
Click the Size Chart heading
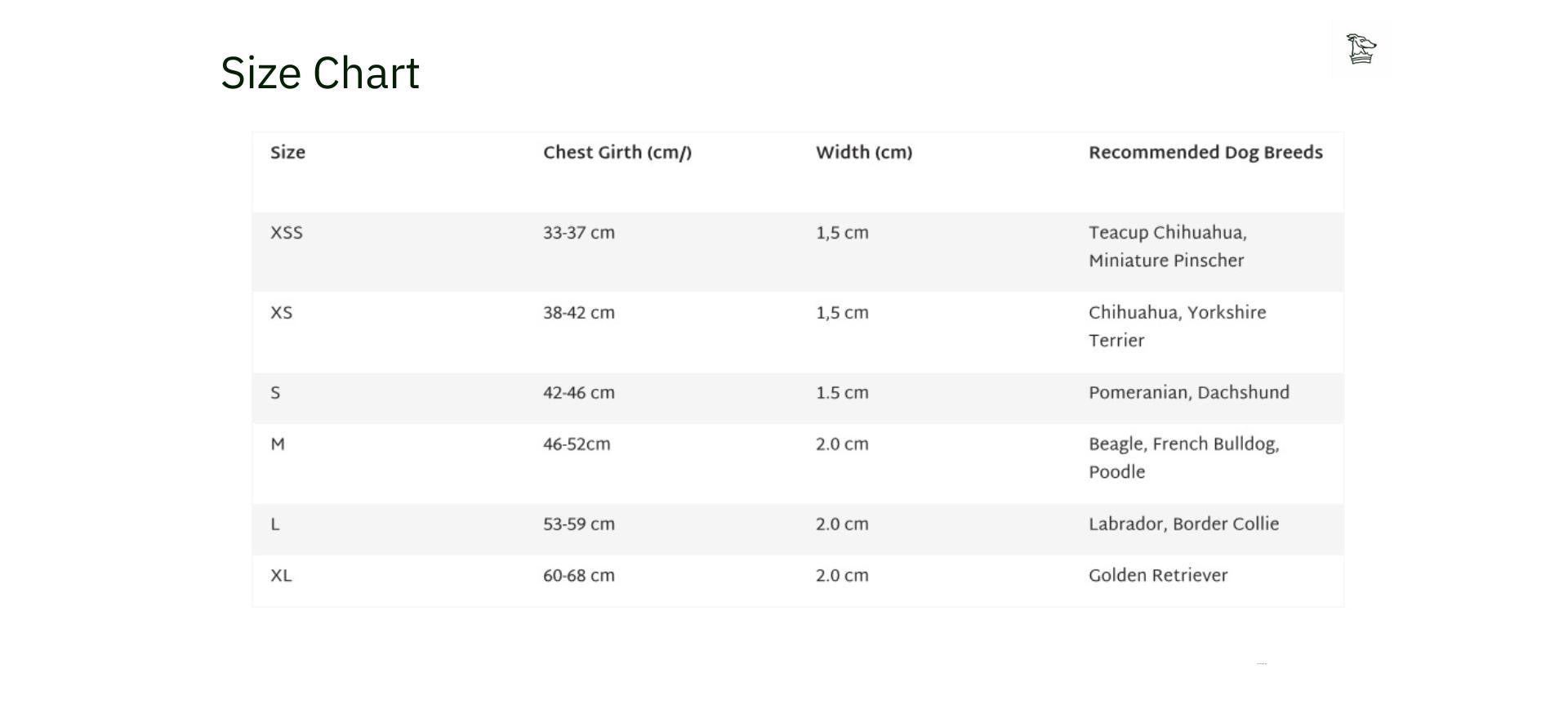320,73
